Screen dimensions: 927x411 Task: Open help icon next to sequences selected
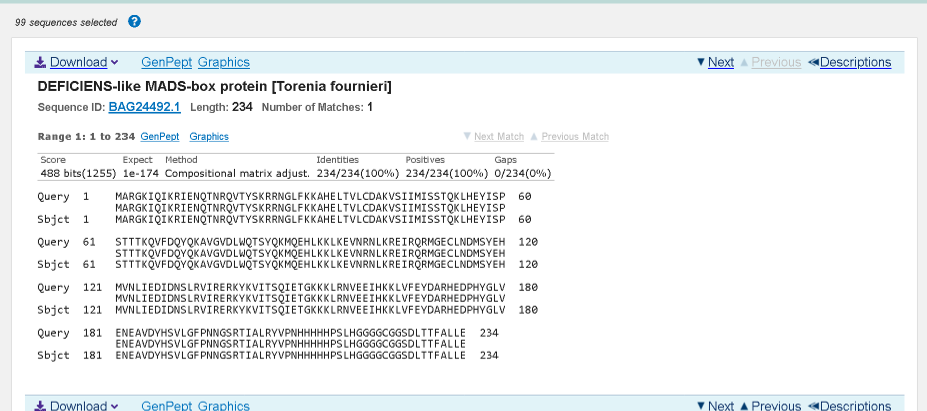pyautogui.click(x=134, y=22)
